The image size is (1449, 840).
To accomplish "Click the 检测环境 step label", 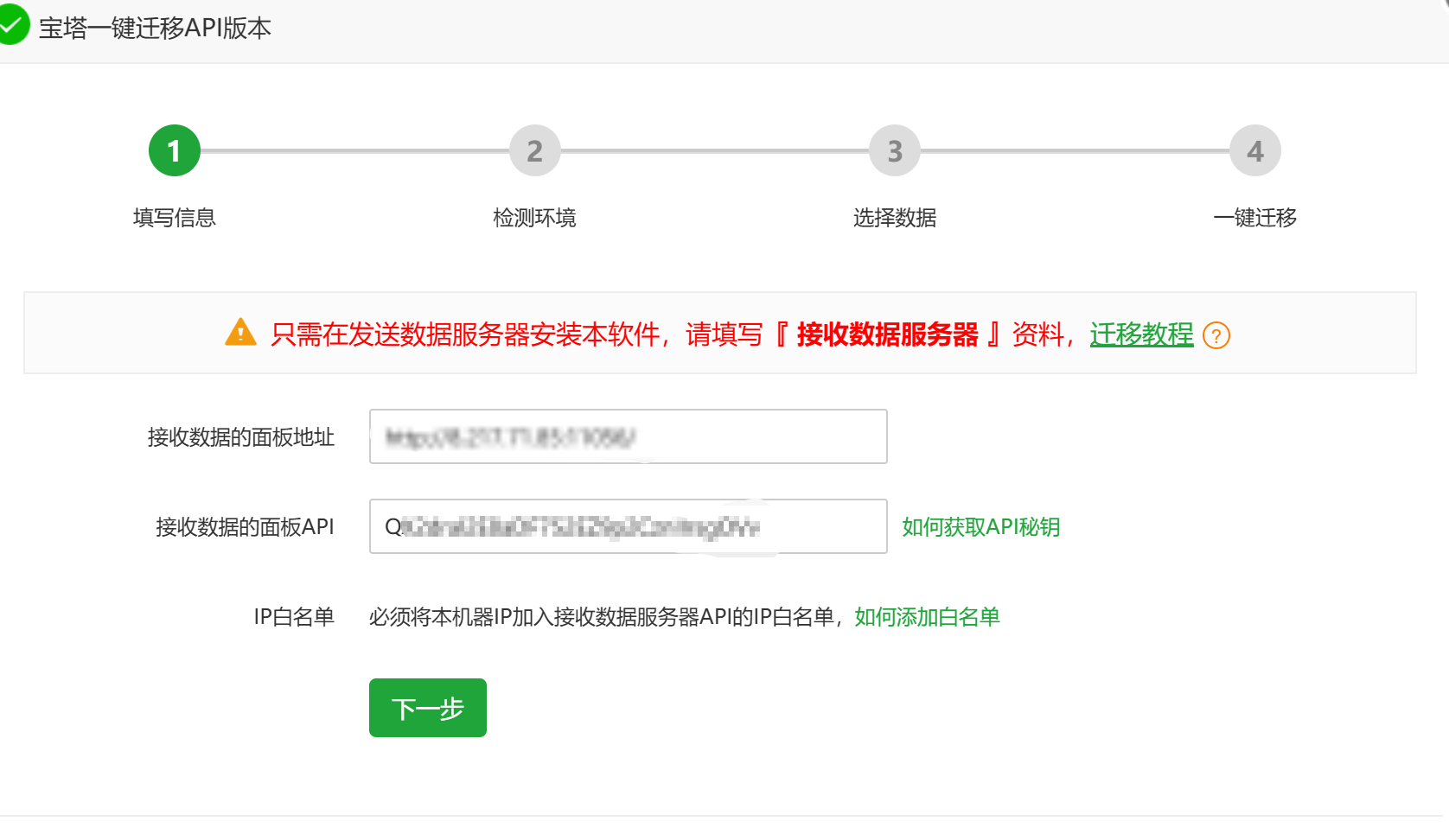I will (535, 218).
